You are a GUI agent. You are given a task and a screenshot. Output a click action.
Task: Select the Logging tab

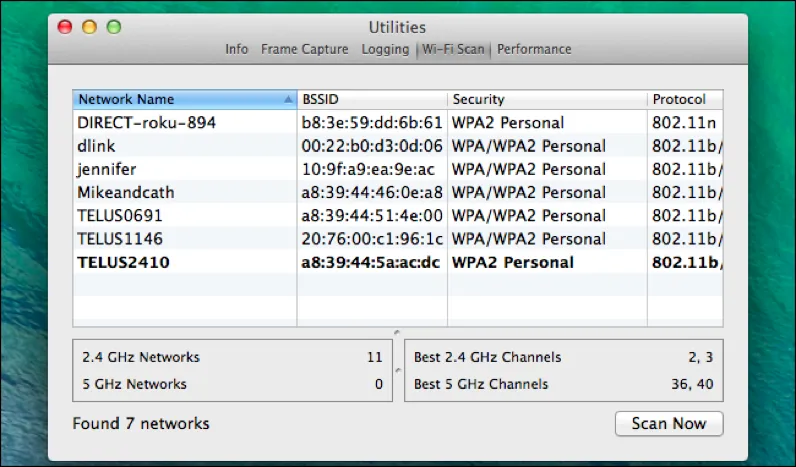(x=385, y=49)
